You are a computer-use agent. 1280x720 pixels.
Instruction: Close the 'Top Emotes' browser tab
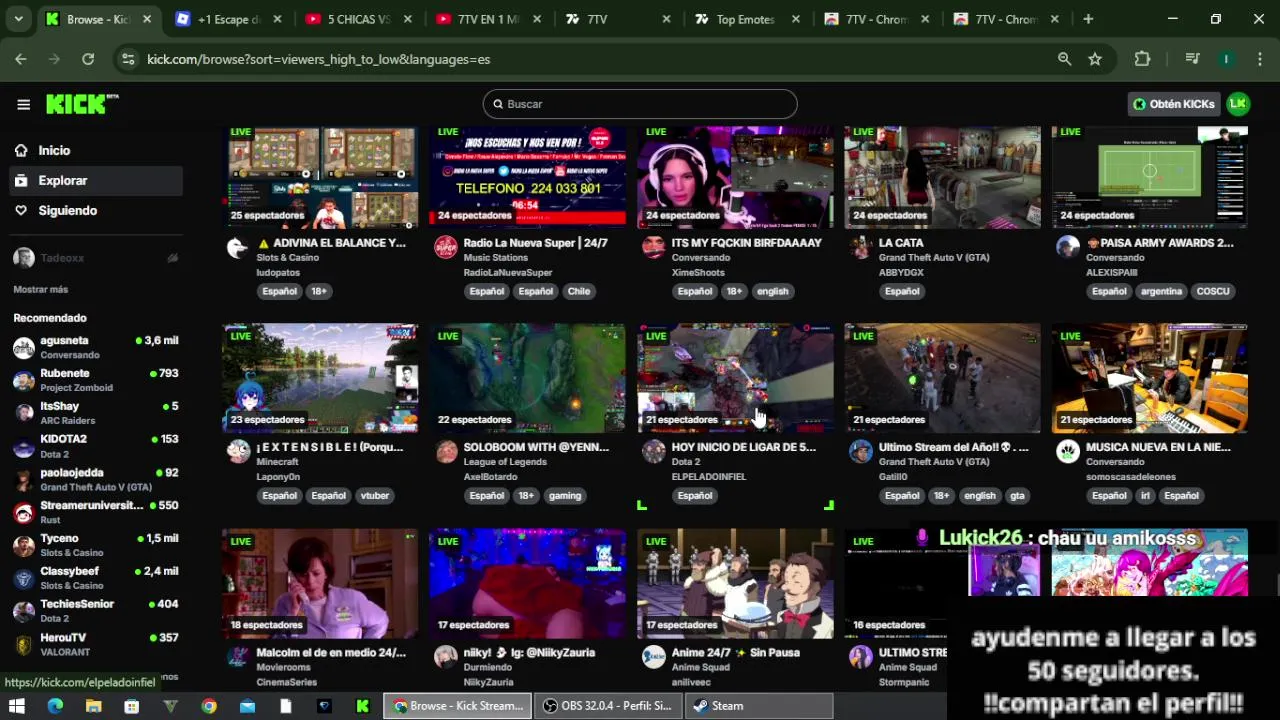[796, 19]
